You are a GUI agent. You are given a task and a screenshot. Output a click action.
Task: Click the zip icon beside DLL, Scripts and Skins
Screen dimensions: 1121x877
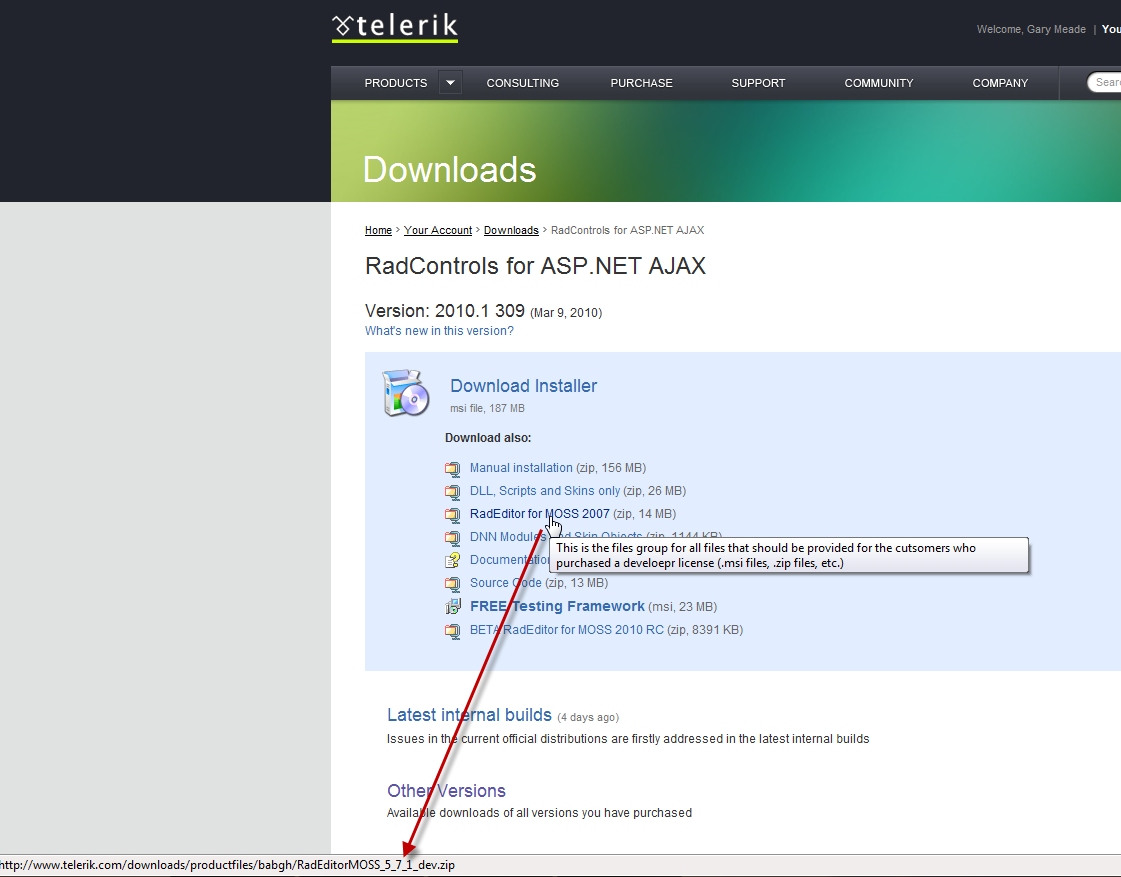pyautogui.click(x=453, y=492)
